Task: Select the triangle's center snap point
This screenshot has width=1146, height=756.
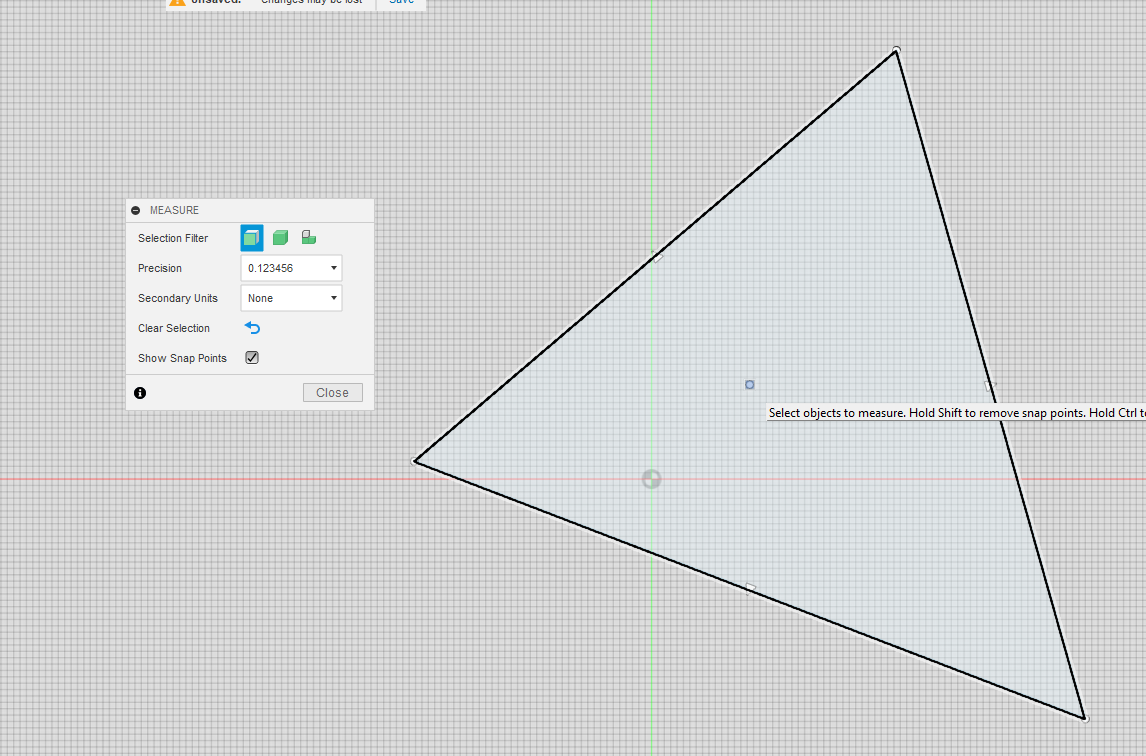Action: click(750, 385)
